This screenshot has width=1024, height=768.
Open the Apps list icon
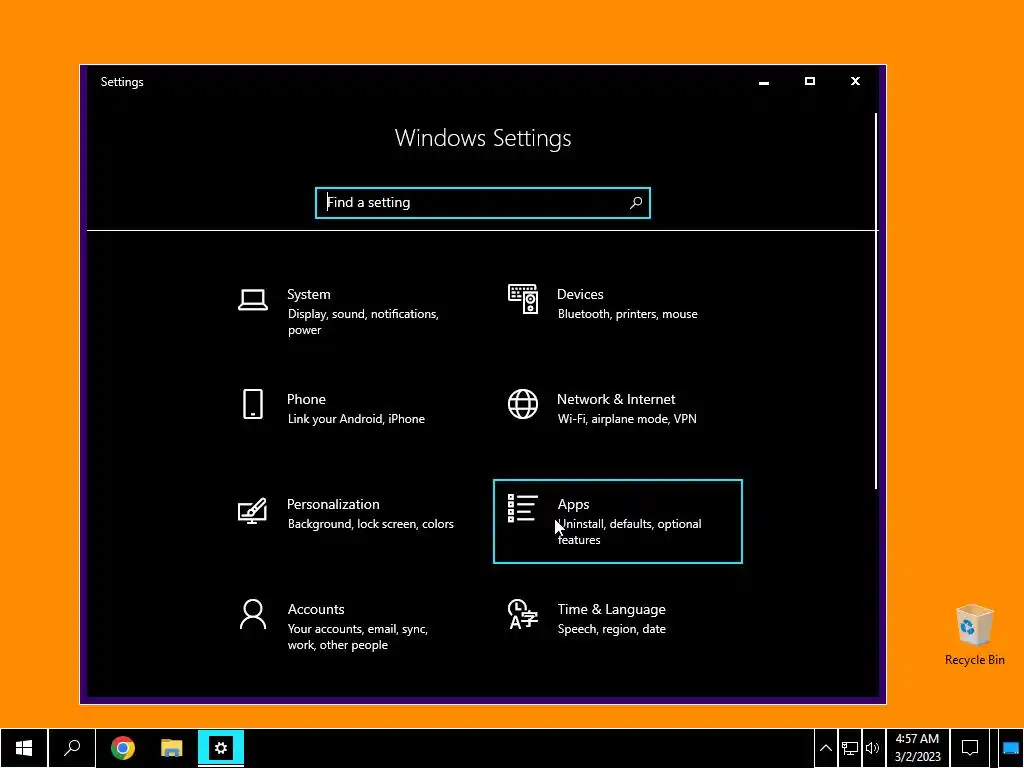coord(522,508)
